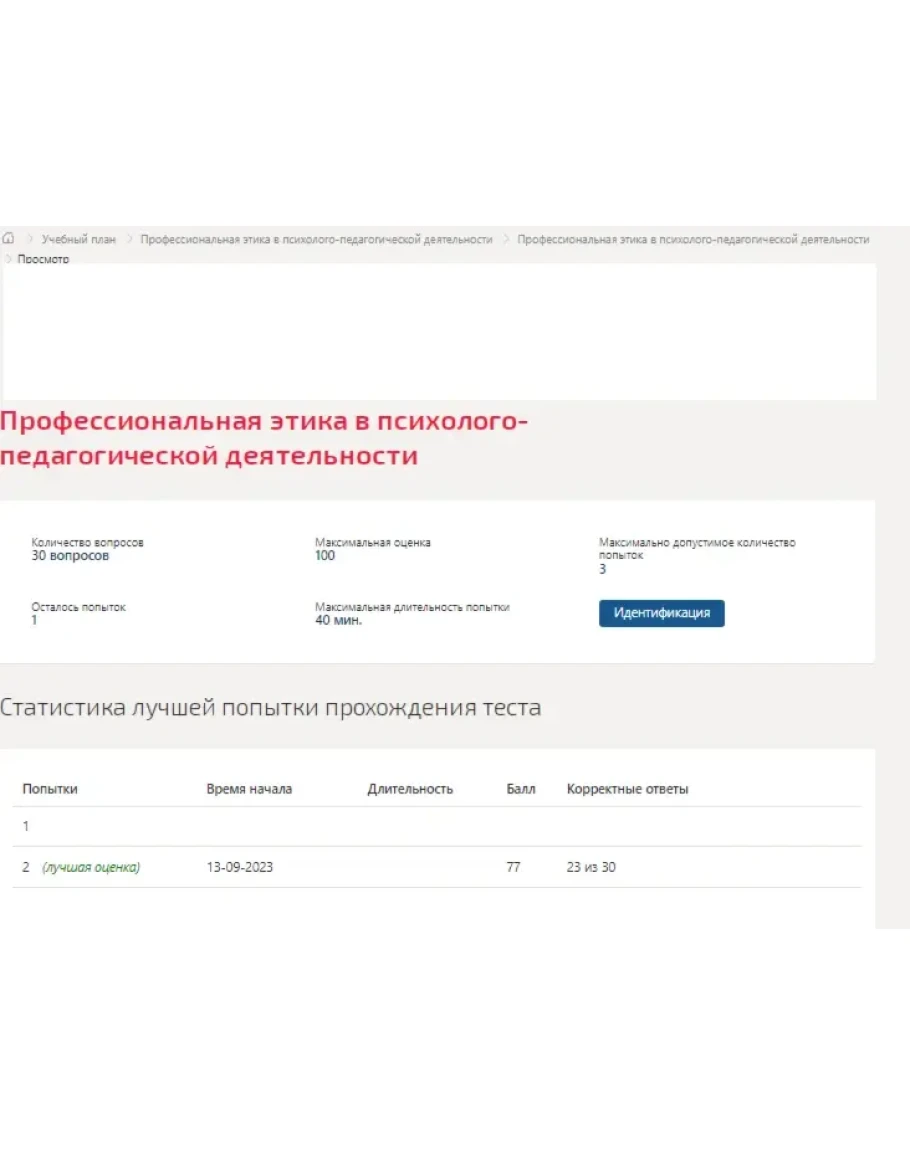Open last Профессиональная этика breadcrumb on right
This screenshot has height=1155, width=910.
(x=693, y=240)
